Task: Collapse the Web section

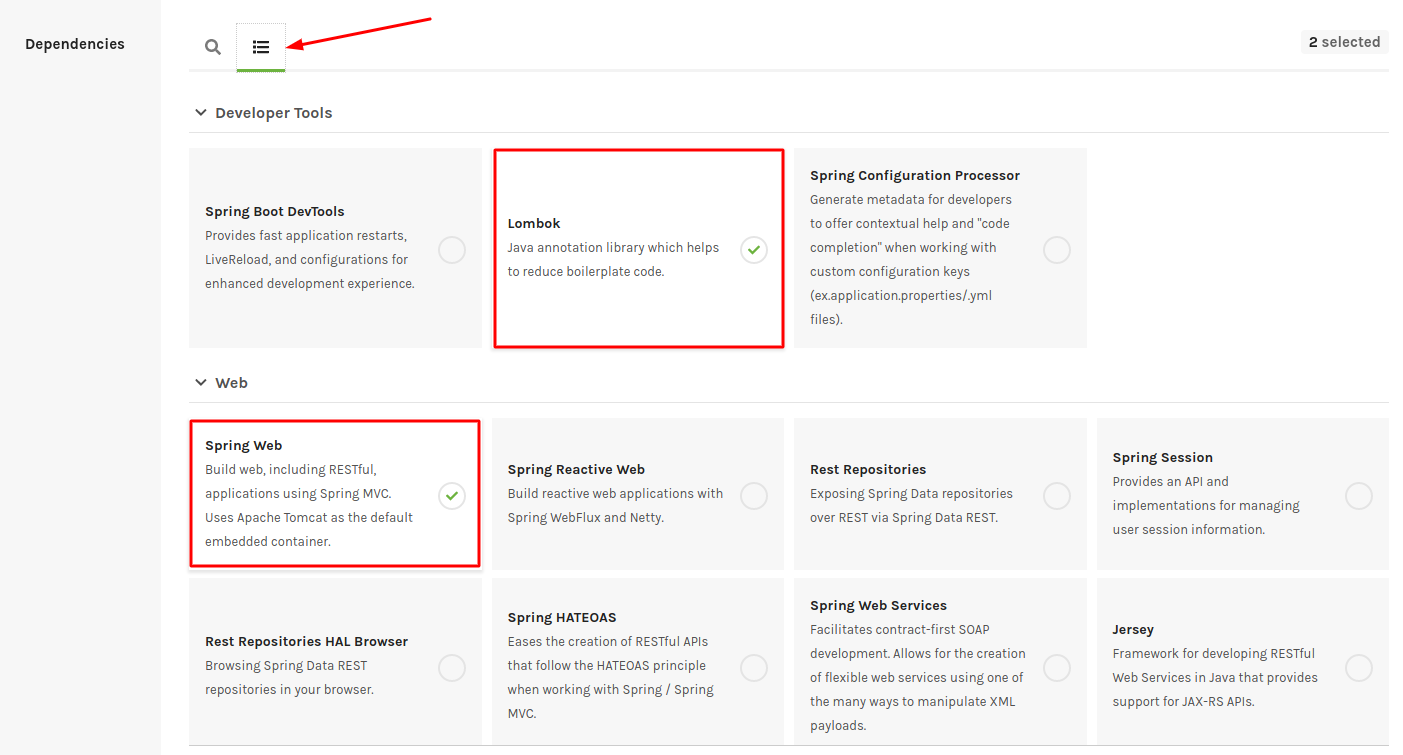Action: coord(201,383)
